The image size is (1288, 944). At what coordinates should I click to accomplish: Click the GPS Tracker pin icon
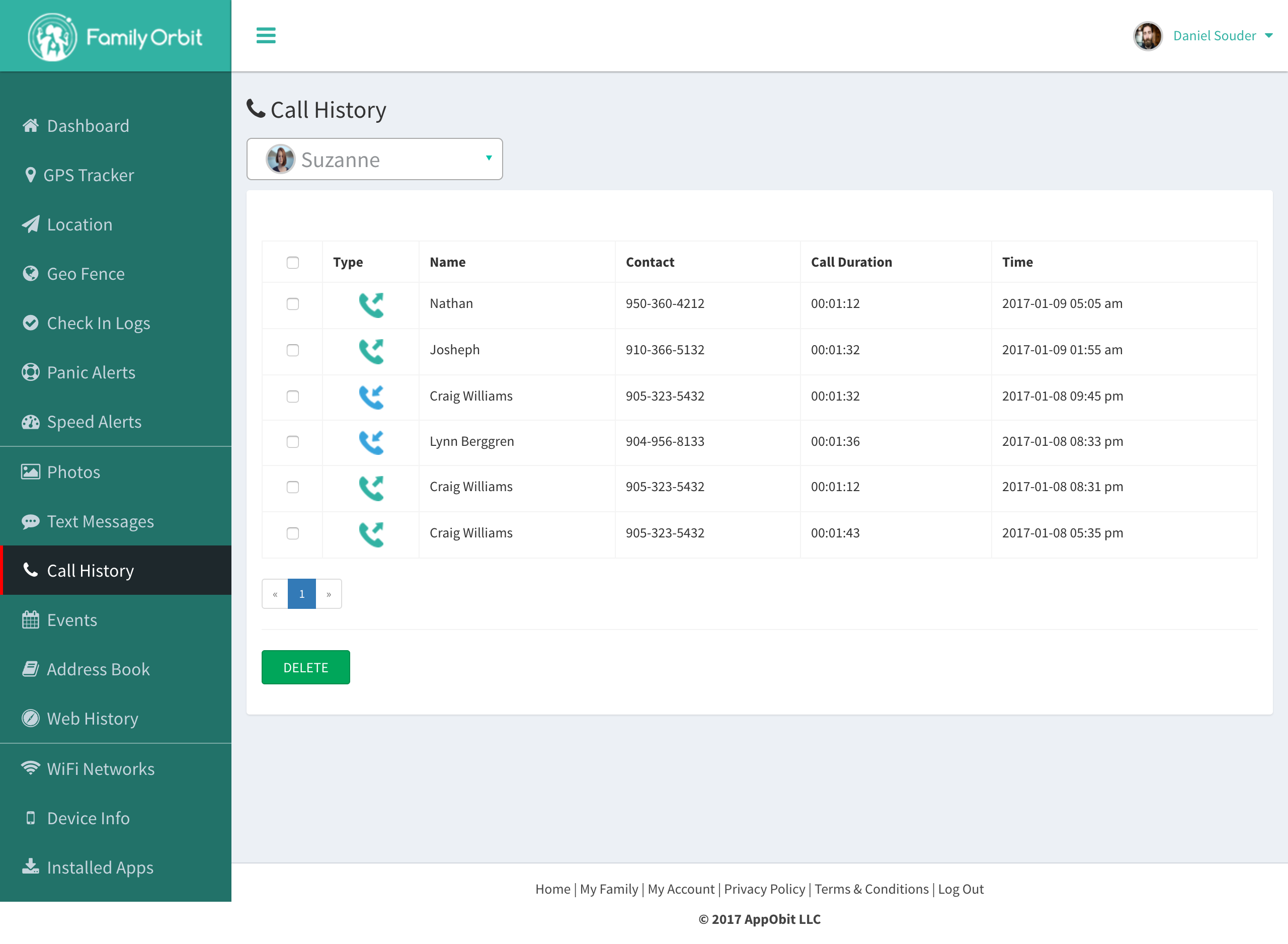[30, 175]
